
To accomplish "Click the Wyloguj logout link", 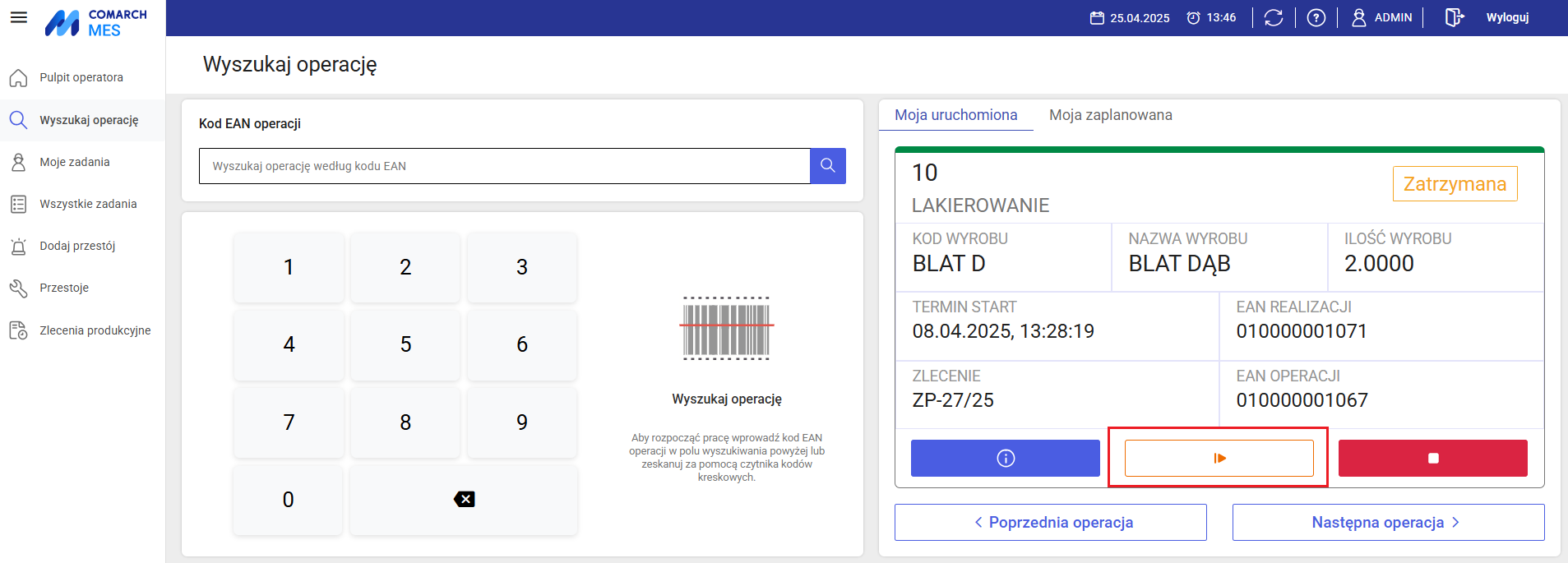I will point(1506,17).
